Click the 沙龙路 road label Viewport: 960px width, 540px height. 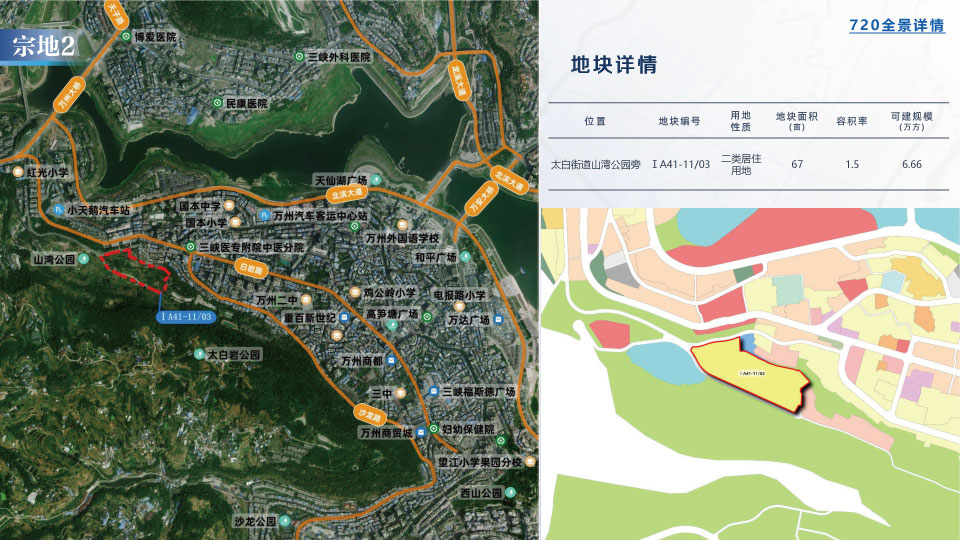(x=370, y=415)
